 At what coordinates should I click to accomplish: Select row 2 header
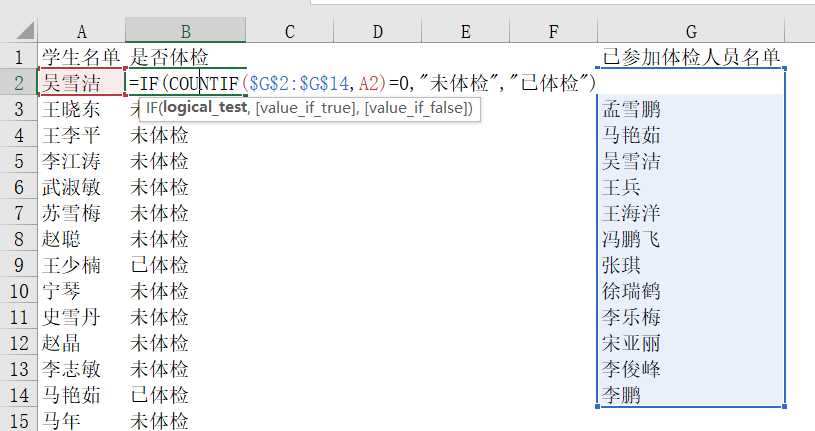tap(19, 82)
